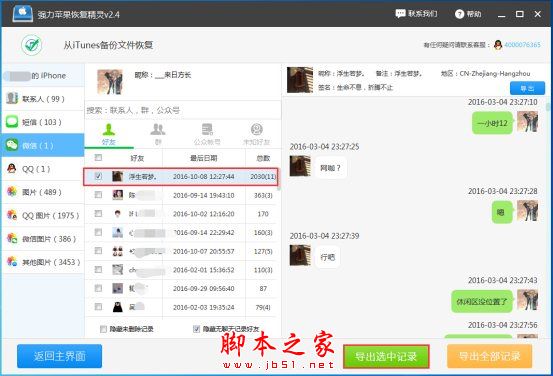Sort by the 最后日期 column header
The height and width of the screenshot is (376, 553).
click(203, 158)
